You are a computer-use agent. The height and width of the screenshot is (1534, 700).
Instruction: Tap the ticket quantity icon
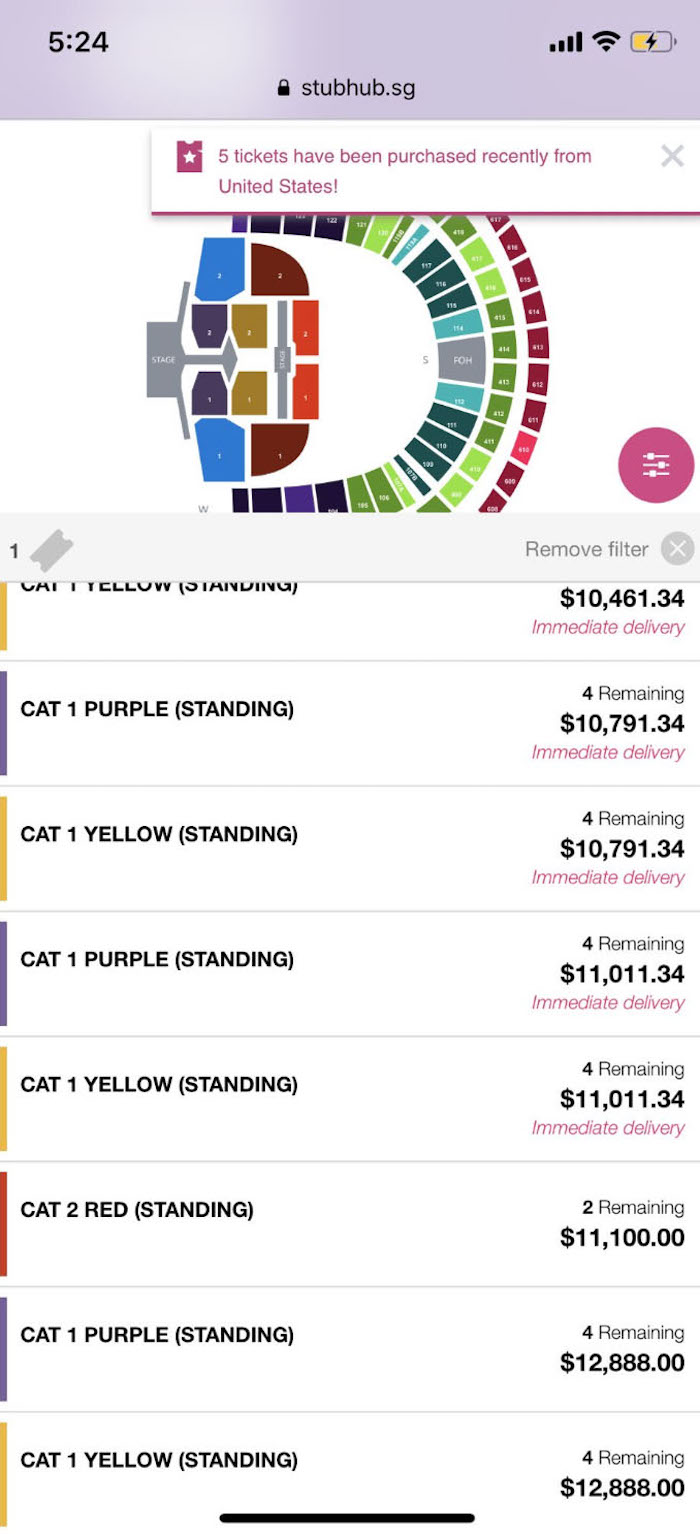point(51,550)
